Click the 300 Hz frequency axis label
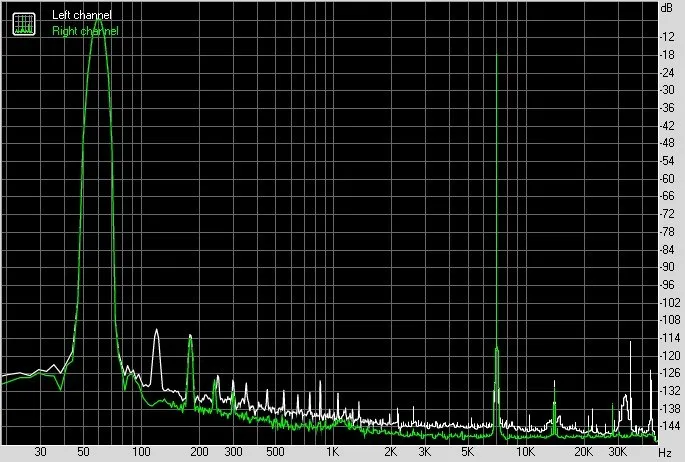685x462 pixels. click(x=233, y=452)
